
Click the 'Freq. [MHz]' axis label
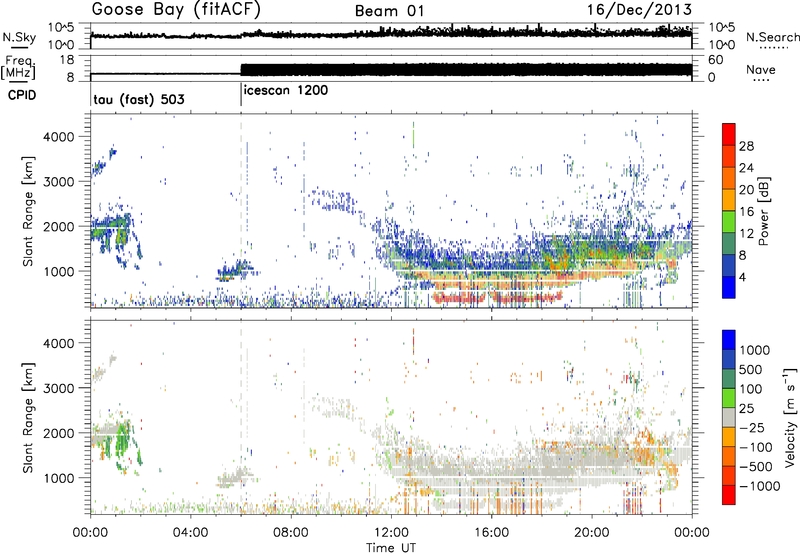coord(18,67)
